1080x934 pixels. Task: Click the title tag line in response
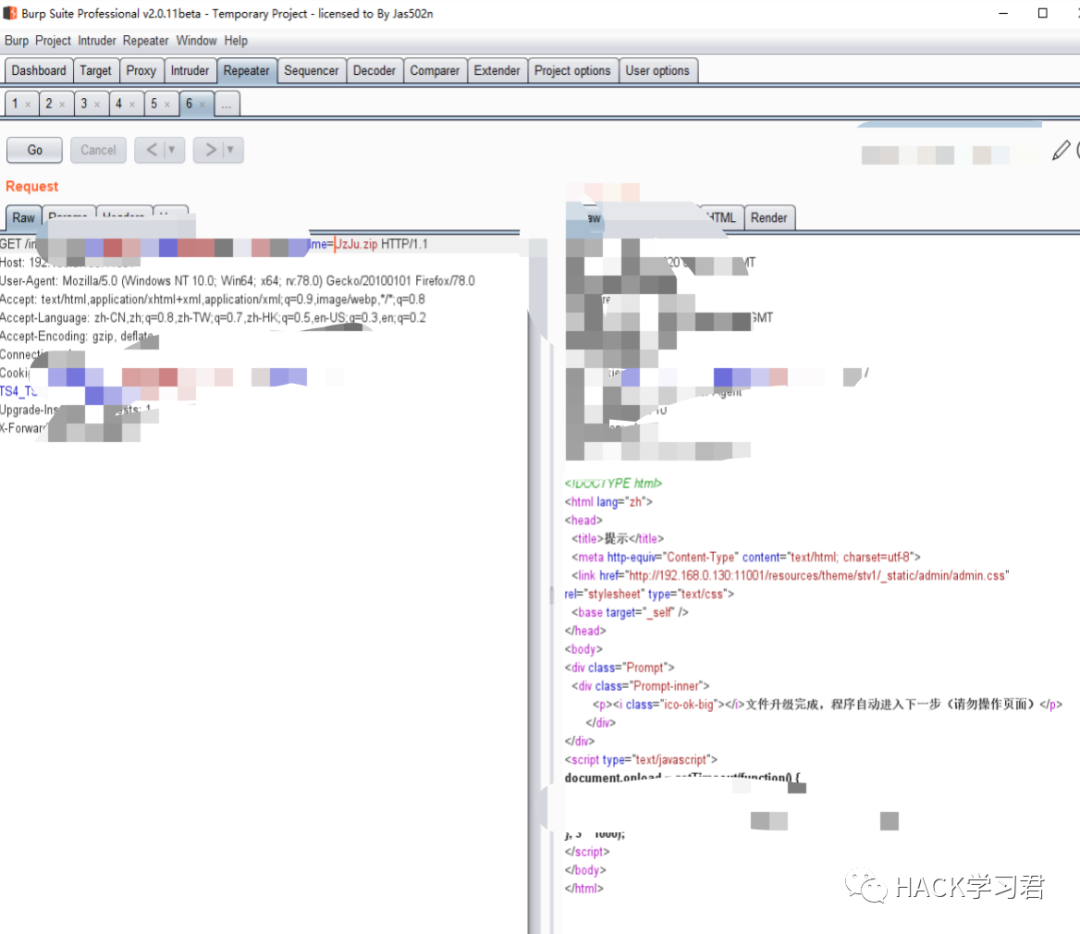coord(617,539)
